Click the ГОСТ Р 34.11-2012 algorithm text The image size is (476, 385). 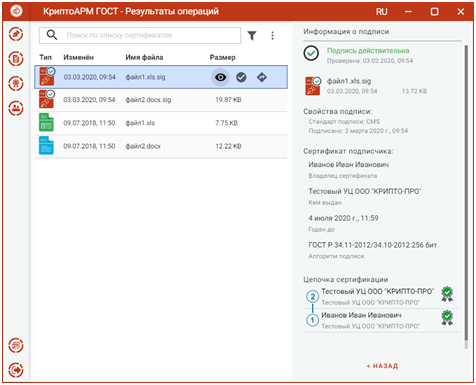372,245
